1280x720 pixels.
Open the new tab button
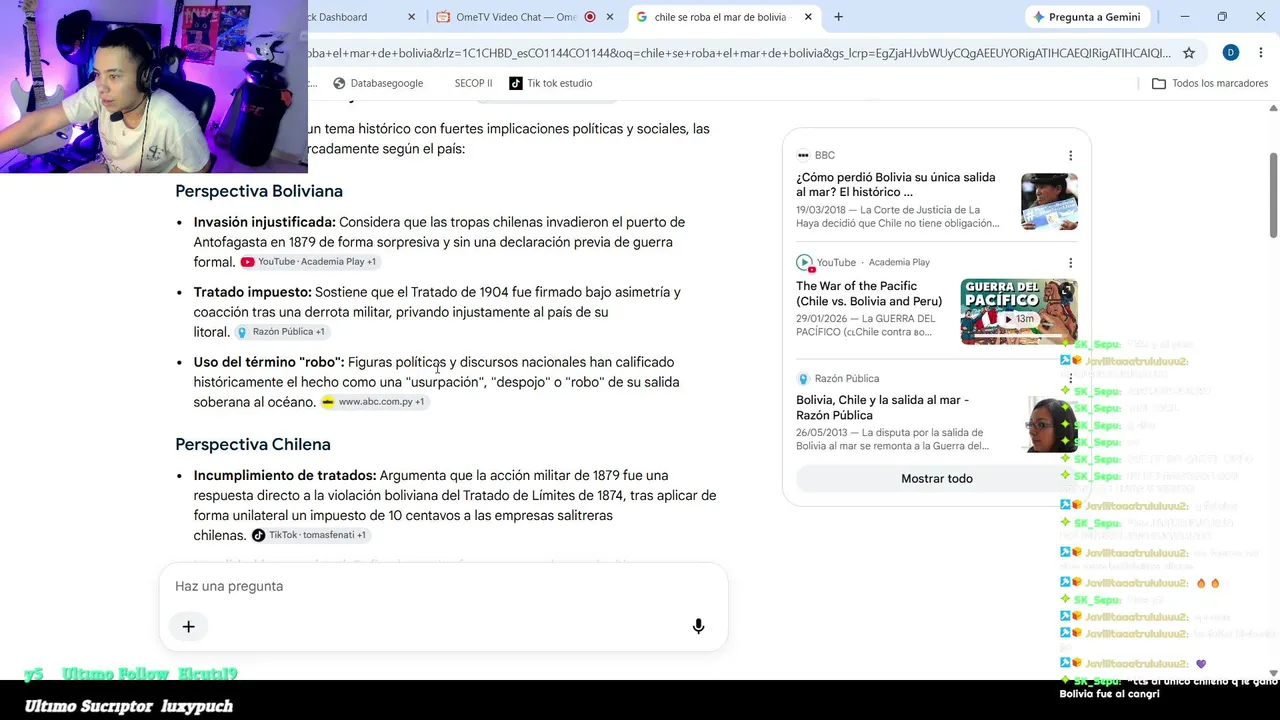[x=838, y=17]
